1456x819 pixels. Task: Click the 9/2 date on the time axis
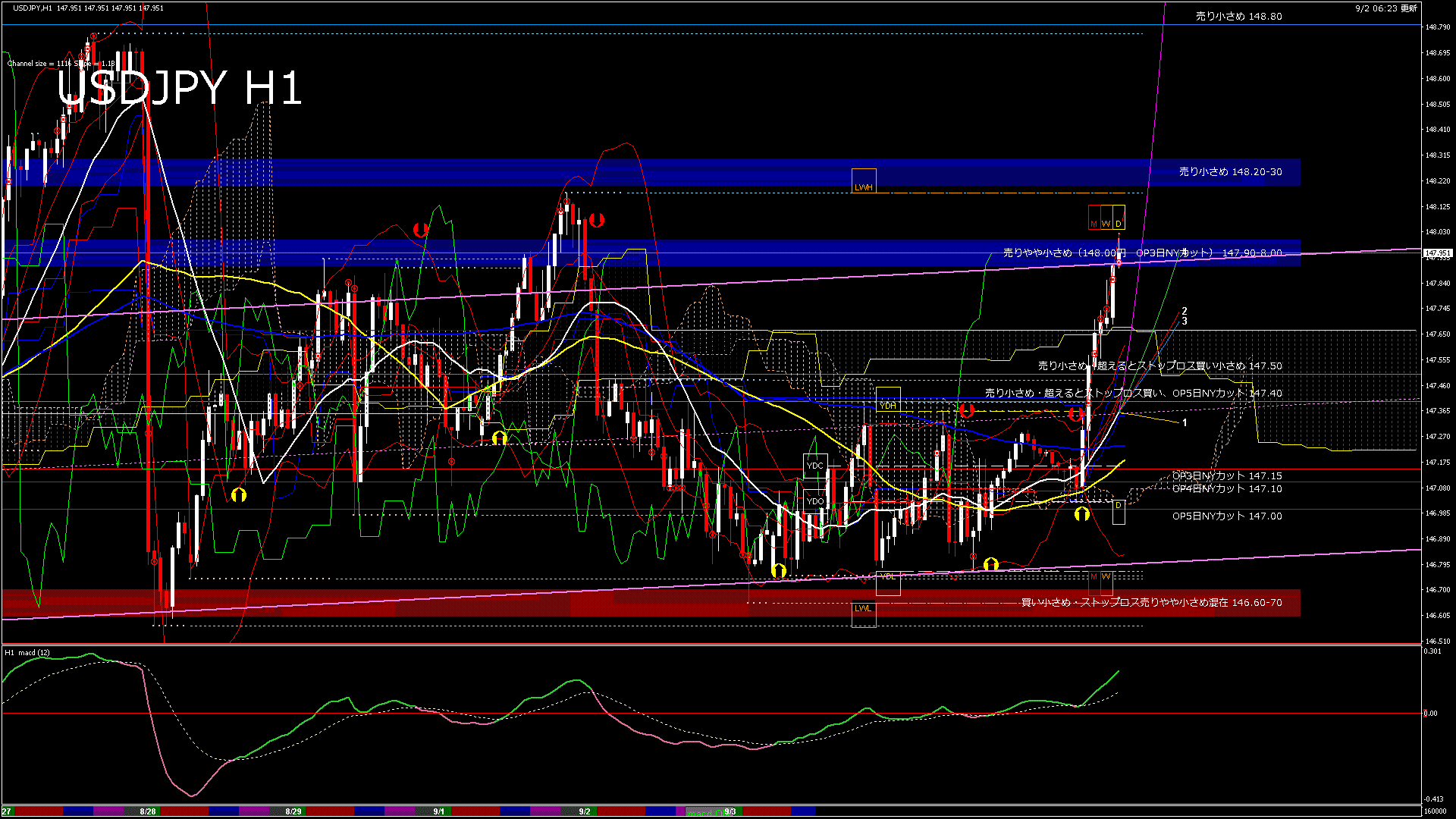[x=585, y=811]
